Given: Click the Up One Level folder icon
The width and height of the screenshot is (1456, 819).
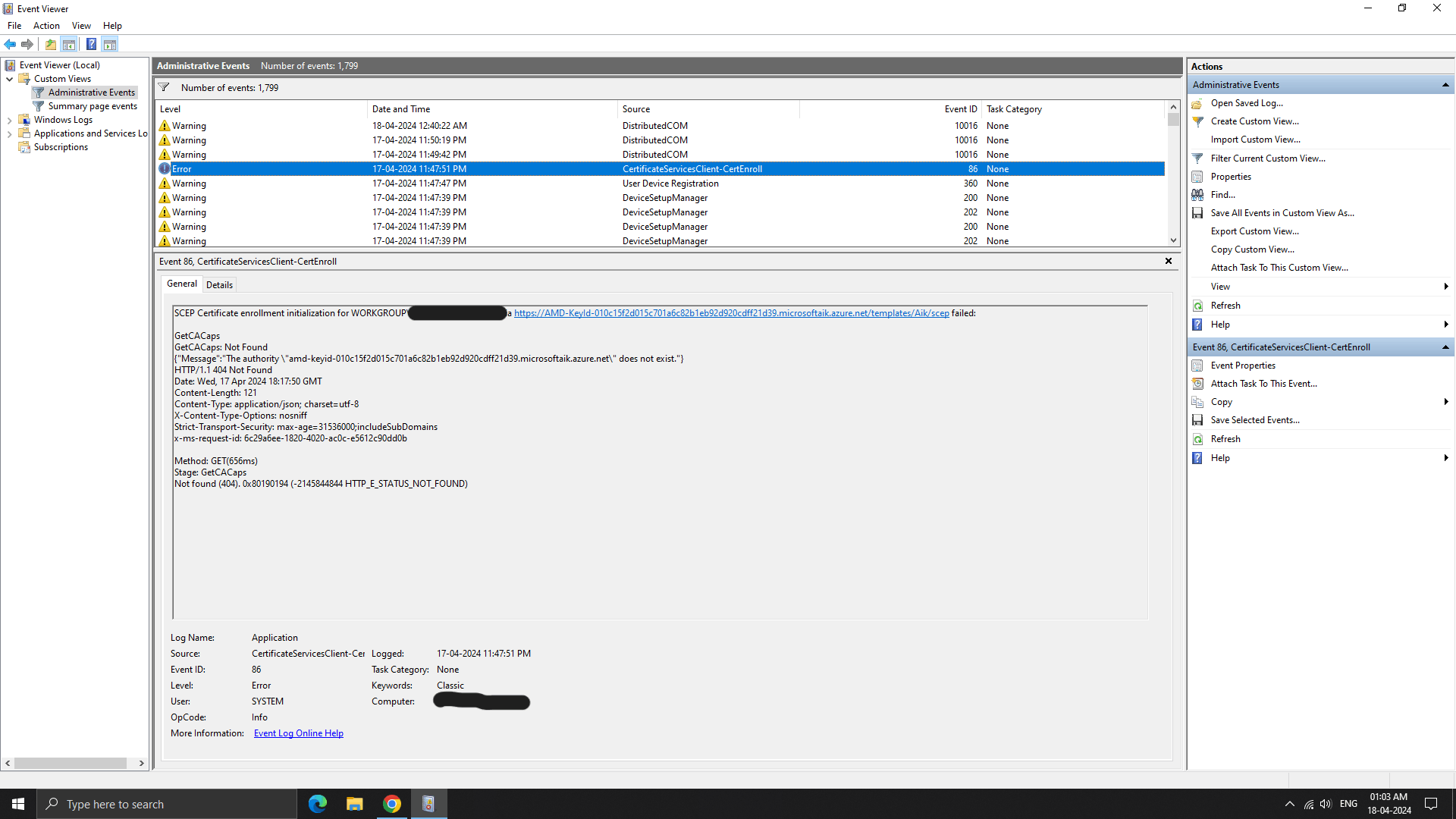Looking at the screenshot, I should tap(51, 44).
